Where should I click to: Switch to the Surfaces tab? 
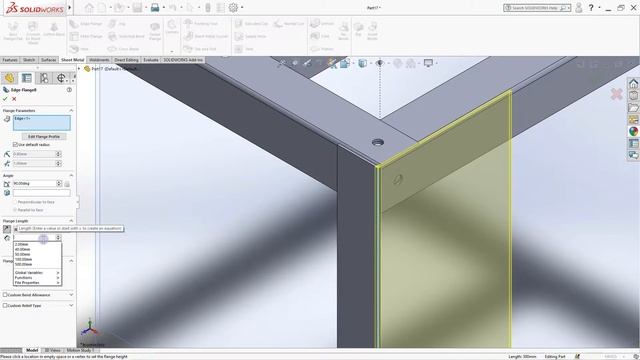click(x=49, y=60)
